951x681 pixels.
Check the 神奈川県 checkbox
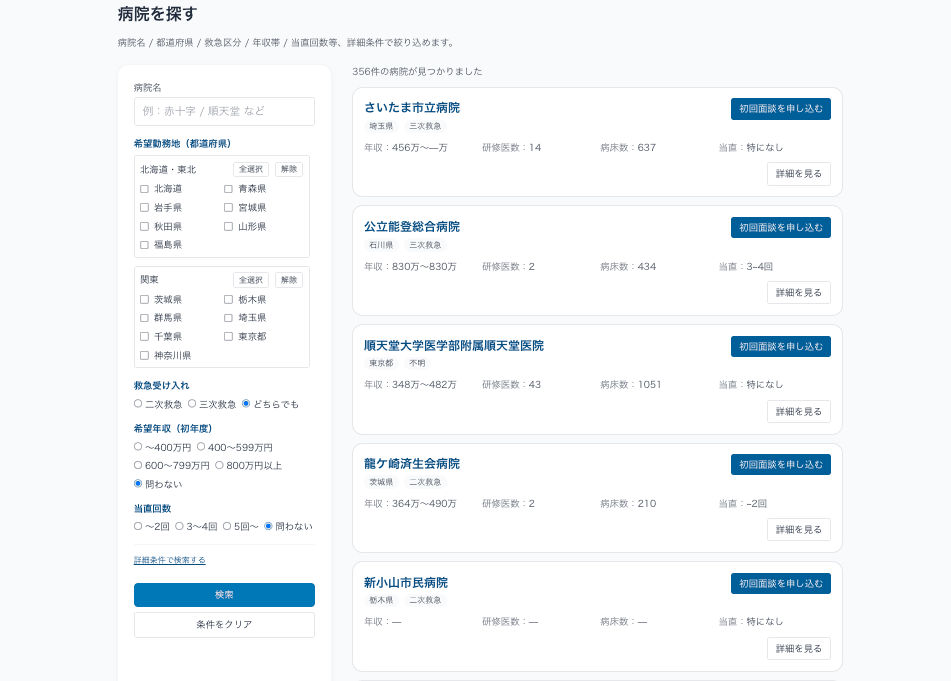point(144,355)
